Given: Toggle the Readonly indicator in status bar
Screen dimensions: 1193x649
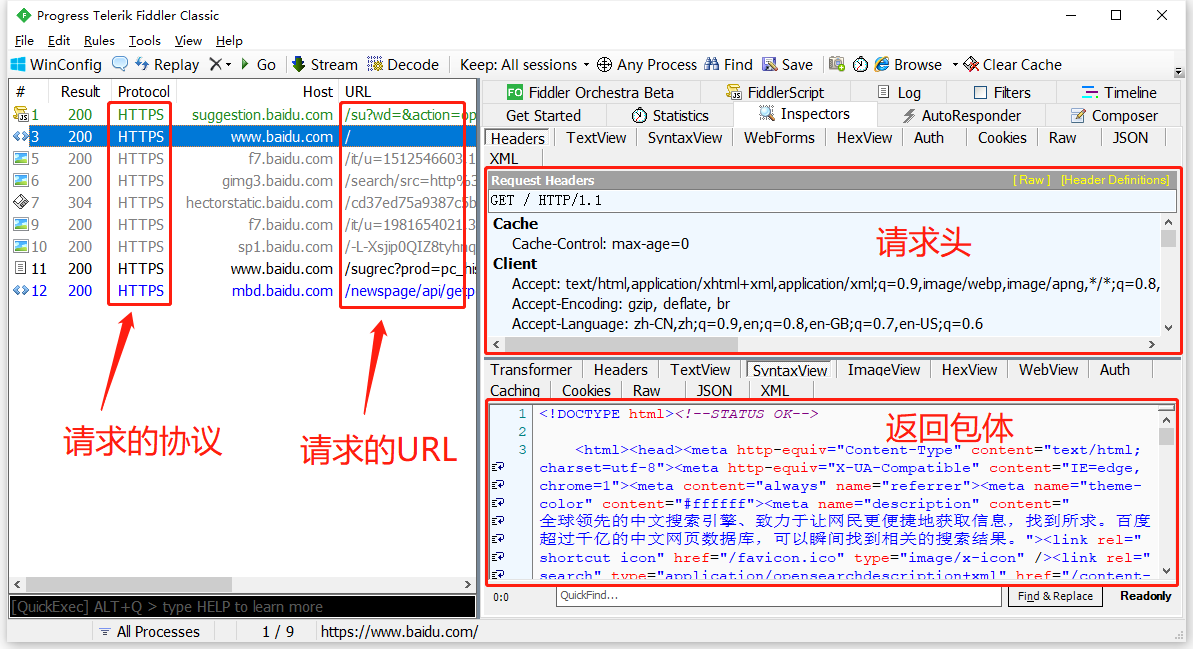Looking at the screenshot, I should (1144, 596).
